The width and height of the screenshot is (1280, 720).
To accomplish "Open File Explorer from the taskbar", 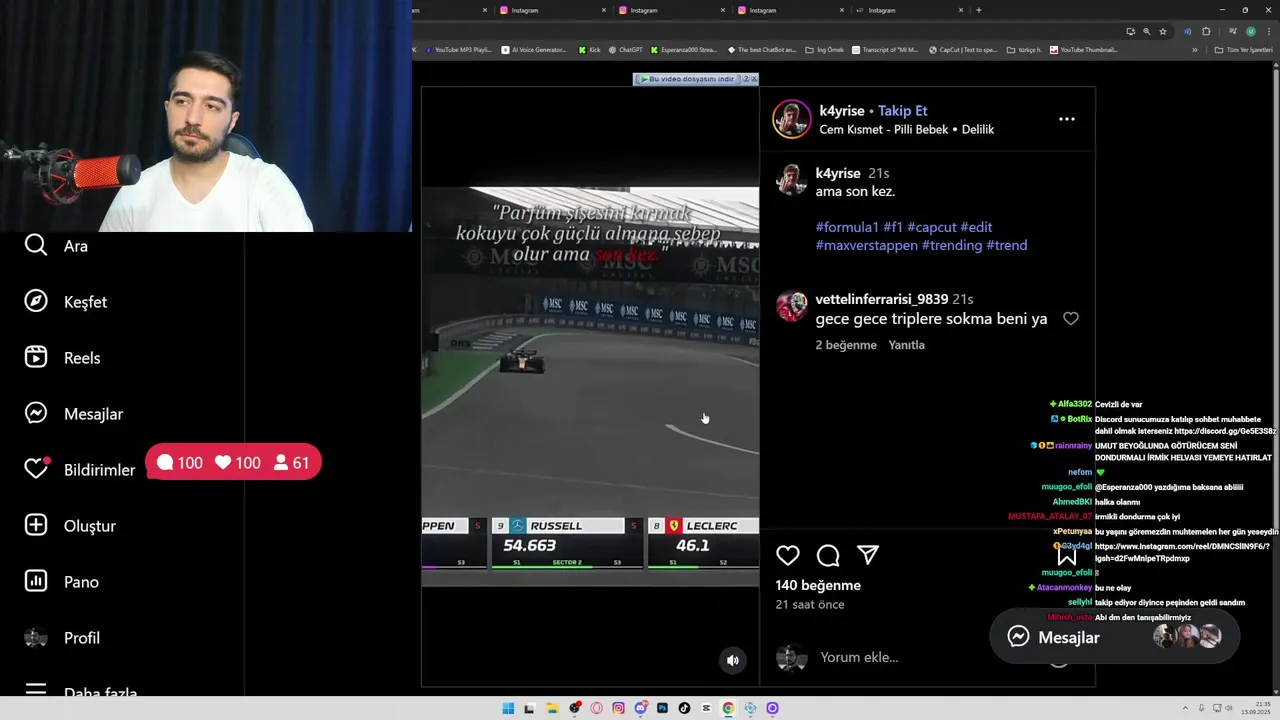I will (x=552, y=708).
